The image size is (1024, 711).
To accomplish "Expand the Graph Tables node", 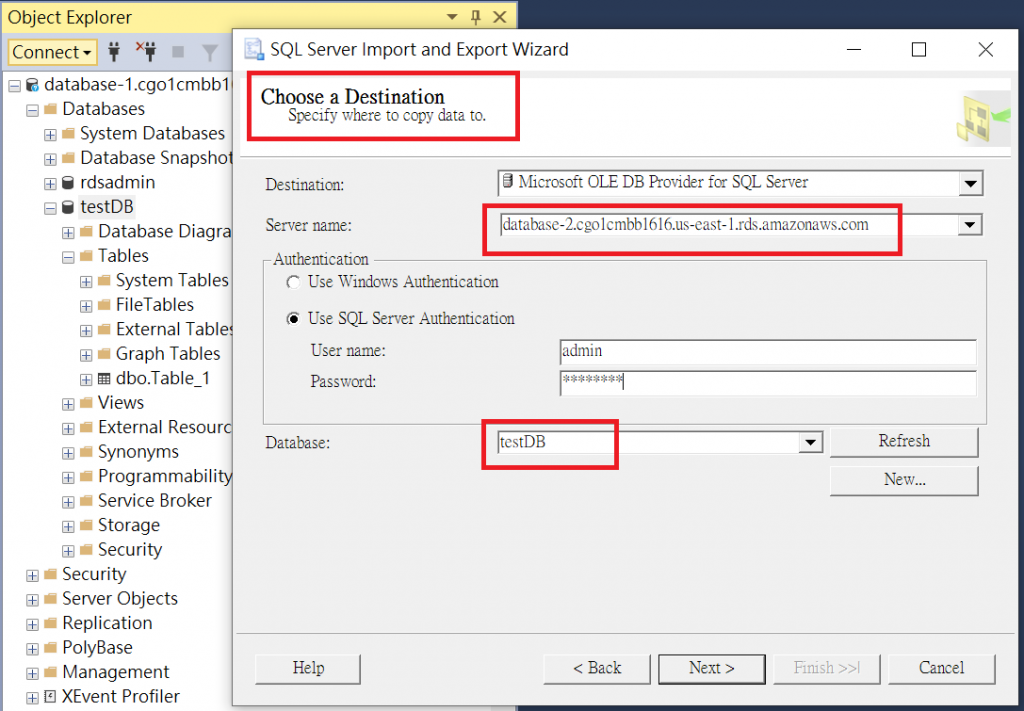I will [x=86, y=355].
